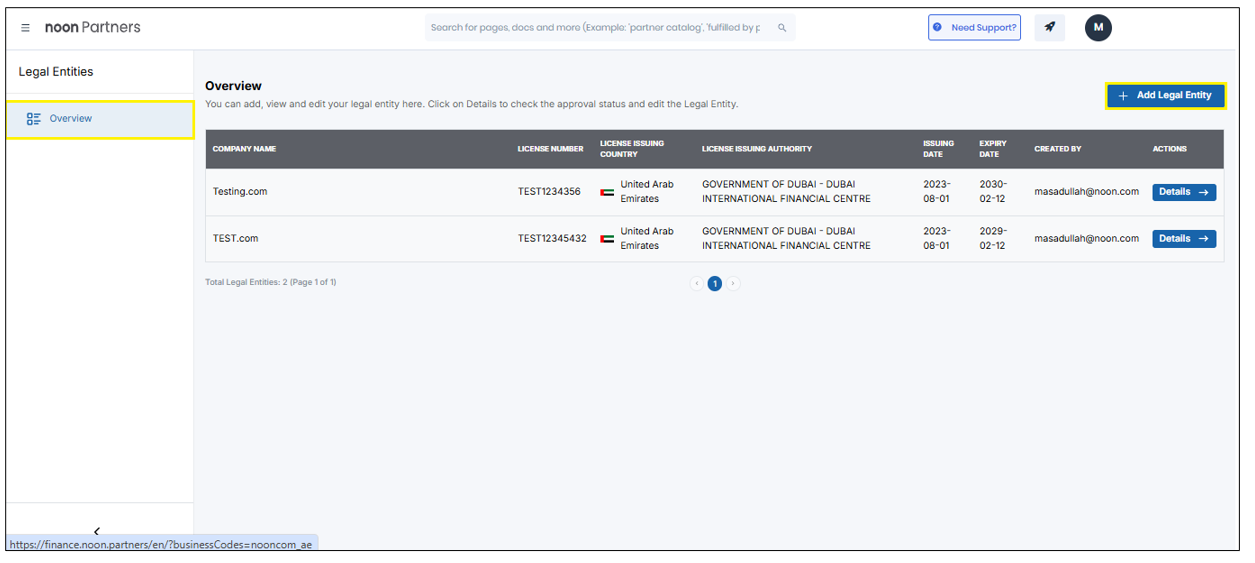
Task: Click the License Issuing Authority header
Action: pyautogui.click(x=757, y=149)
